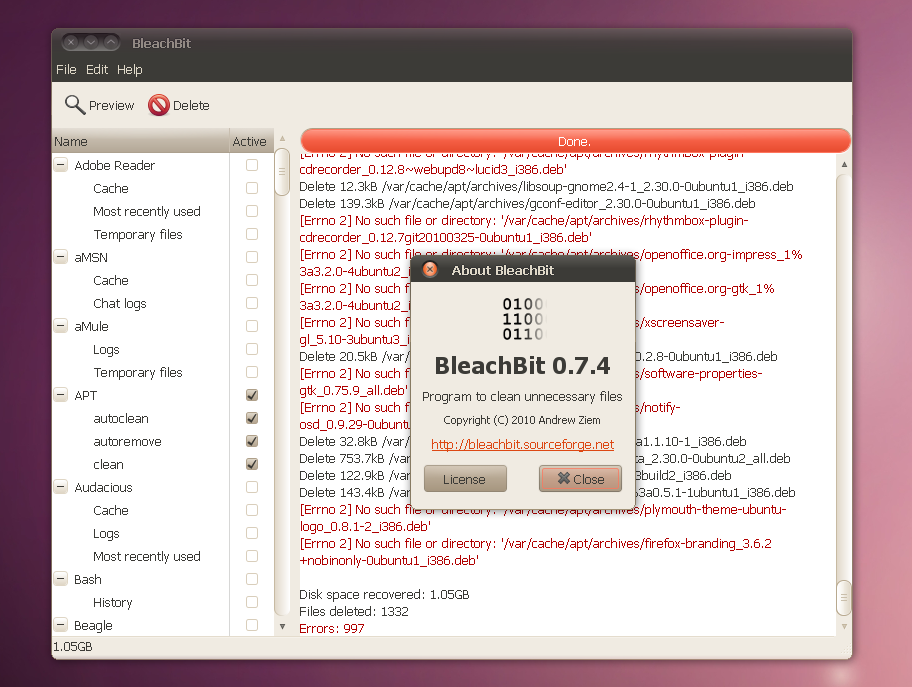The height and width of the screenshot is (687, 912).
Task: Check the Audacious Cache checkbox
Action: coord(252,510)
